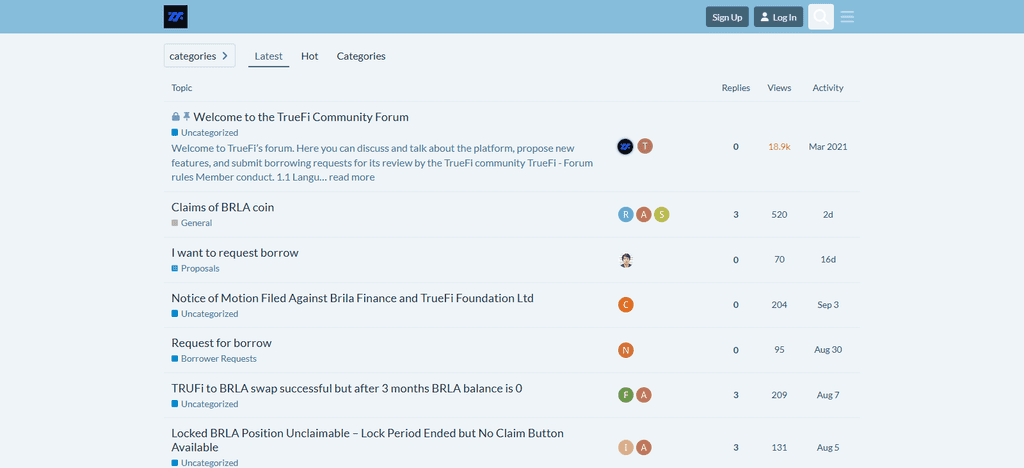
Task: Click the Log In button
Action: tap(778, 17)
